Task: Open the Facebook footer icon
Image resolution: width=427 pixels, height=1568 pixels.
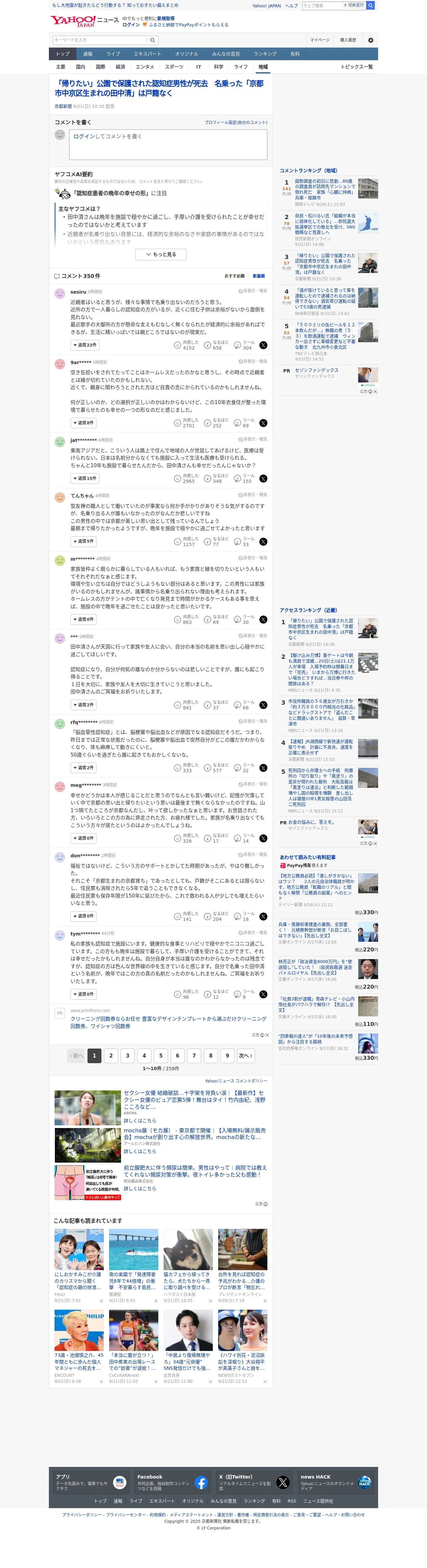Action: point(201,1482)
